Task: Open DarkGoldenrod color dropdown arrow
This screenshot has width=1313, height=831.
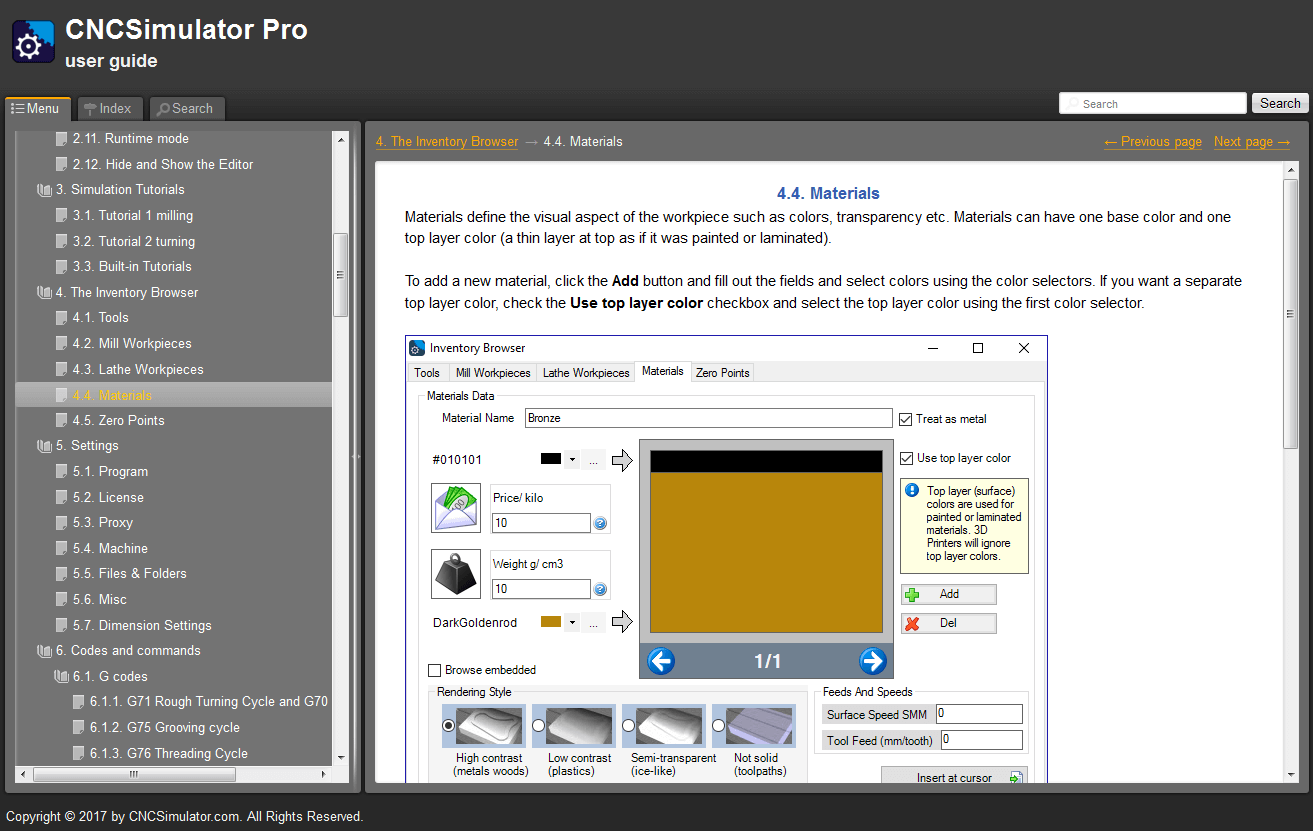Action: [572, 622]
